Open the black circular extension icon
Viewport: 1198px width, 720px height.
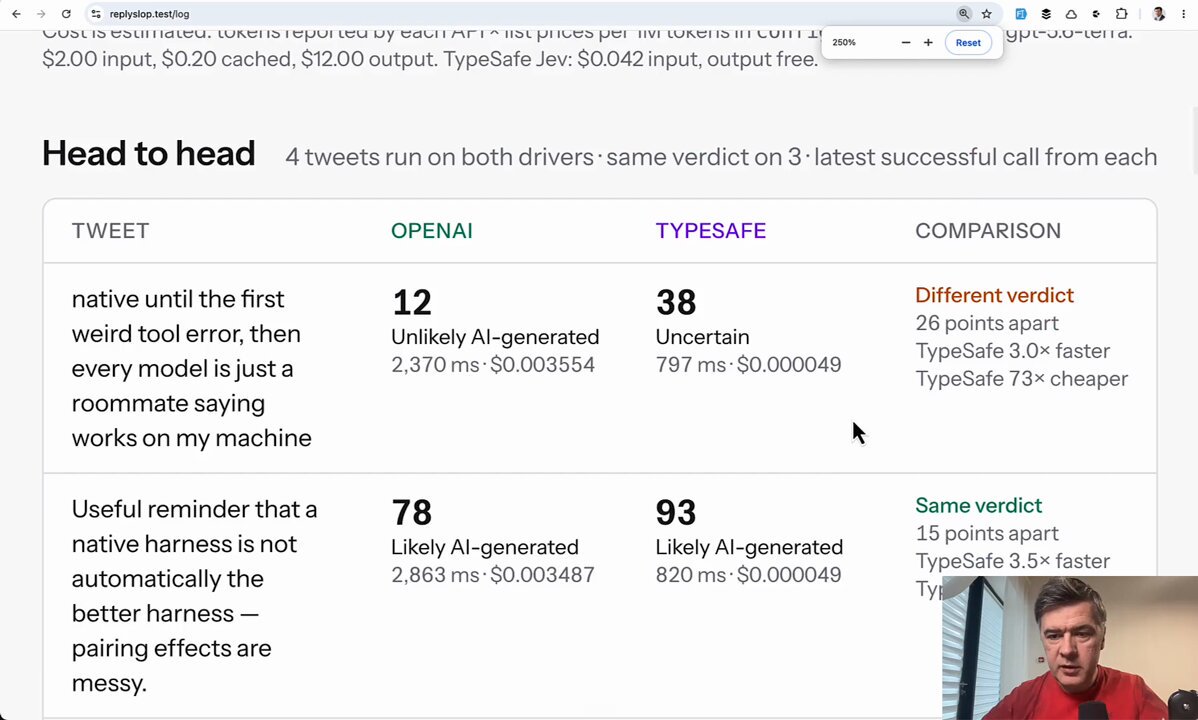pyautogui.click(x=1096, y=14)
